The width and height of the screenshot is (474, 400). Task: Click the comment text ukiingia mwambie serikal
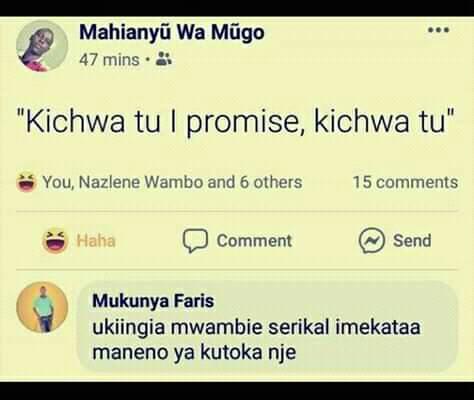pos(256,327)
